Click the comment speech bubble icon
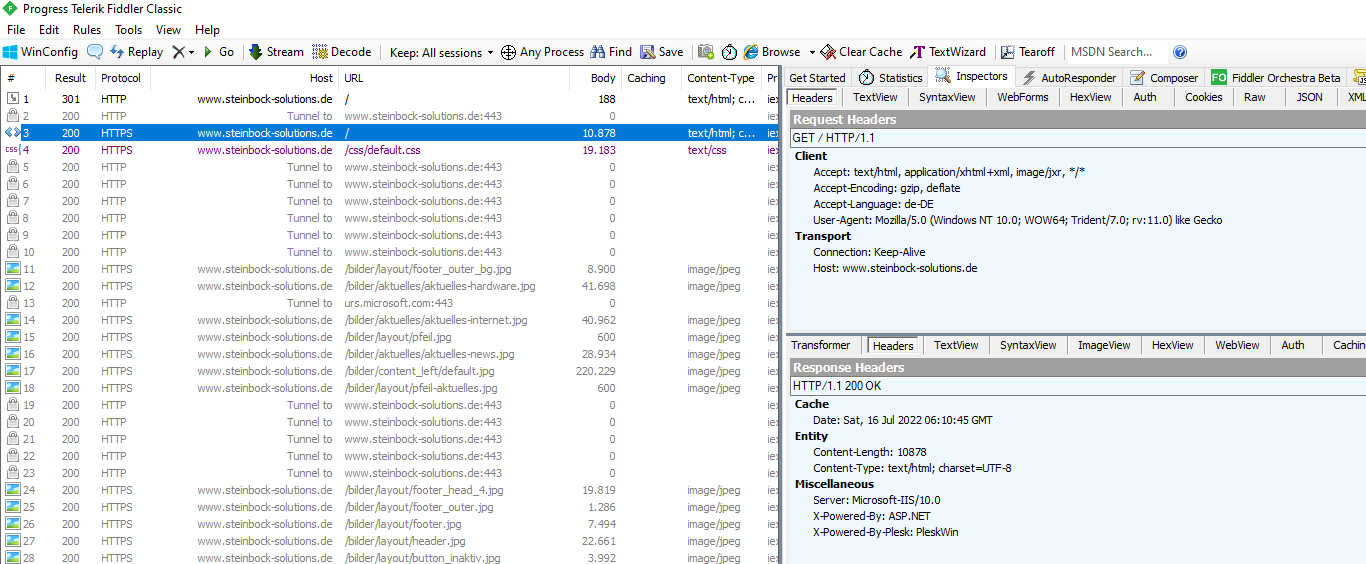The width and height of the screenshot is (1366, 564). point(95,52)
